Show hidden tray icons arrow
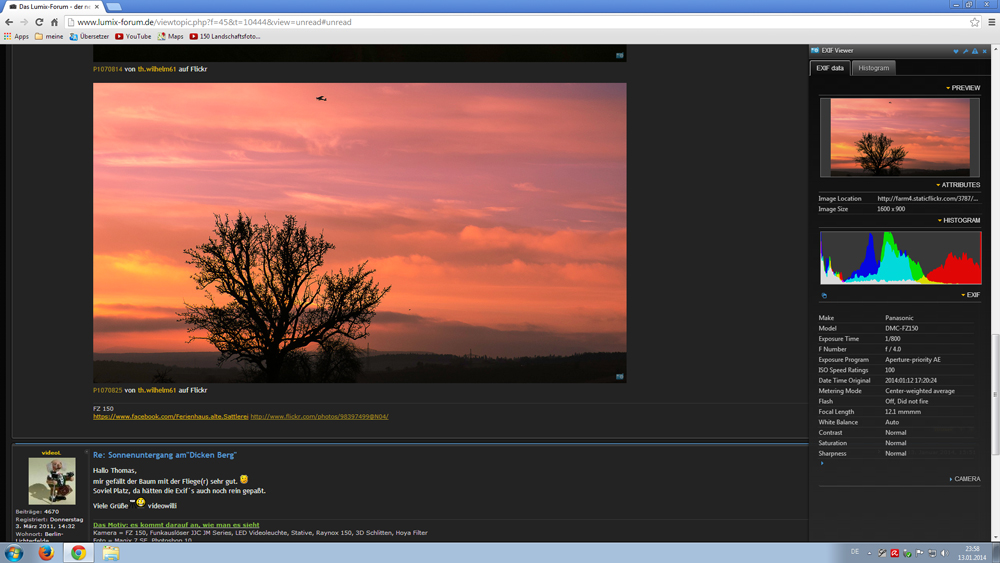The image size is (1000, 563). coord(869,553)
